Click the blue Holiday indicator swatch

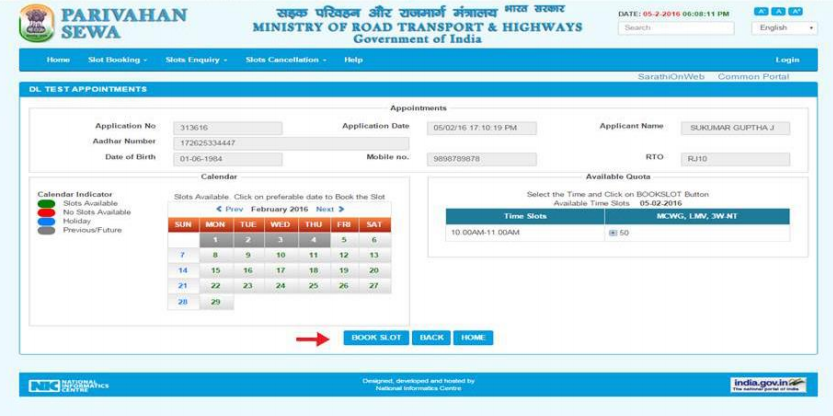[x=46, y=222]
